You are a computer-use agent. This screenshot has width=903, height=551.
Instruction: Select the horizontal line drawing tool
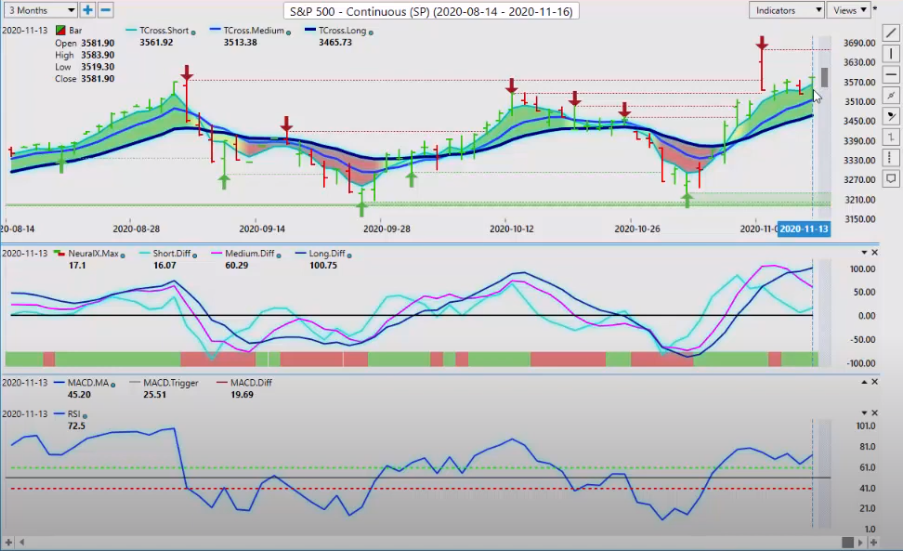(x=891, y=75)
